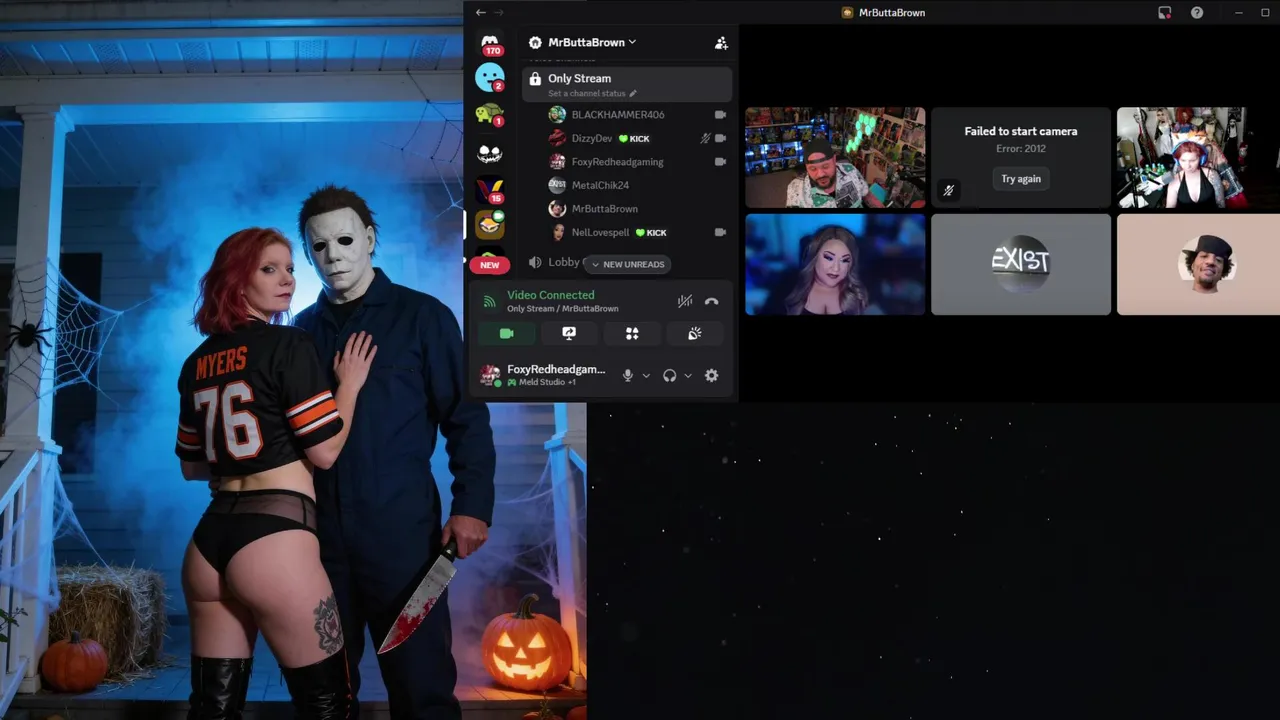Click BLACKHAMMER406's camera icon
This screenshot has width=1280, height=720.
coord(720,115)
